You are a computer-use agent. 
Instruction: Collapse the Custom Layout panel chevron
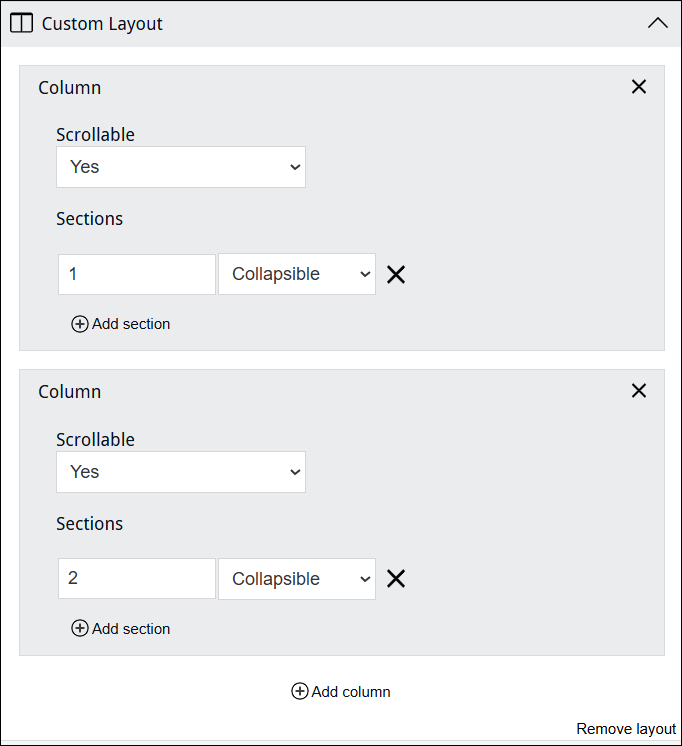[x=657, y=23]
